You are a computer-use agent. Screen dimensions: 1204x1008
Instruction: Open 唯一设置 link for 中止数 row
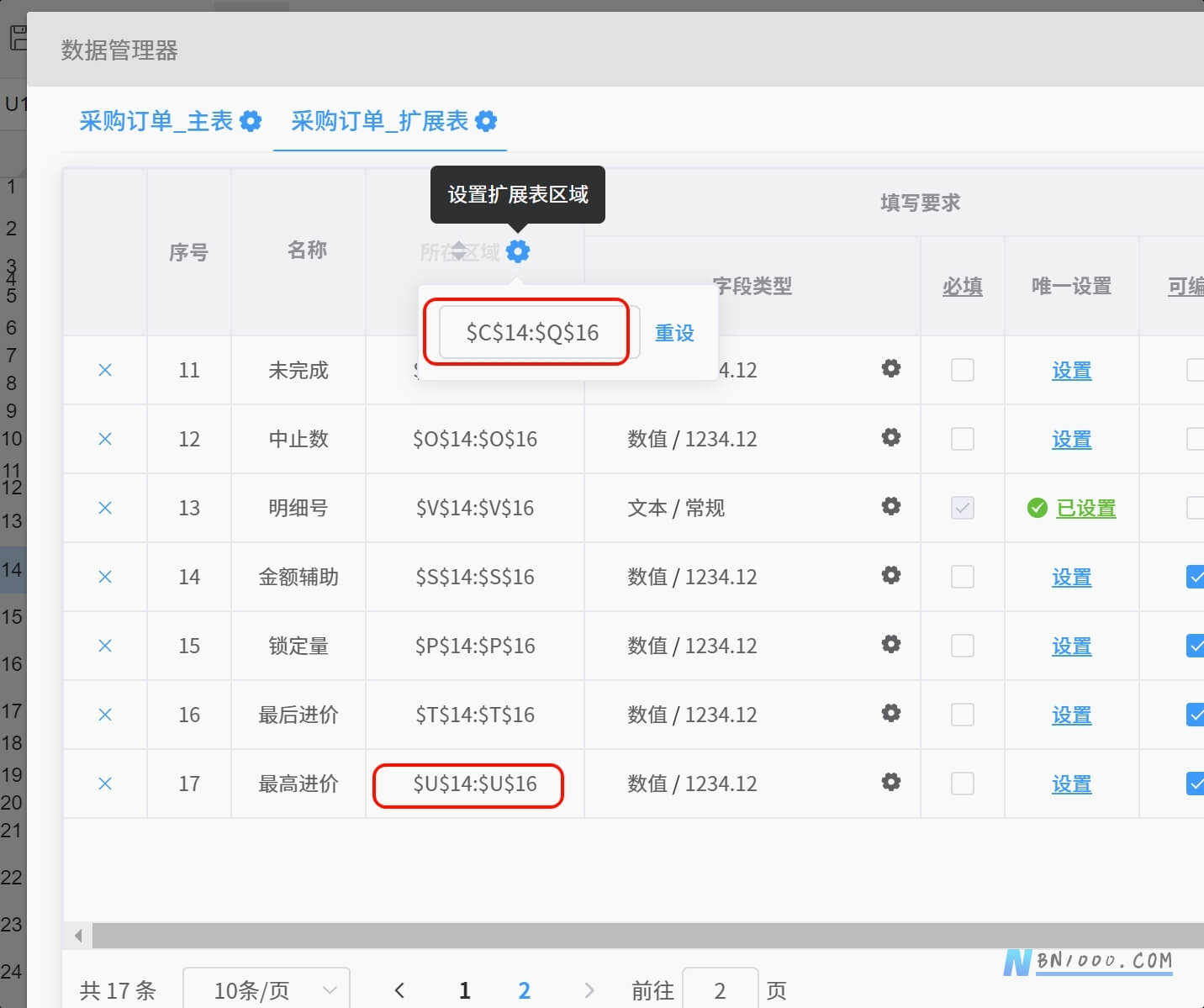[x=1072, y=439]
